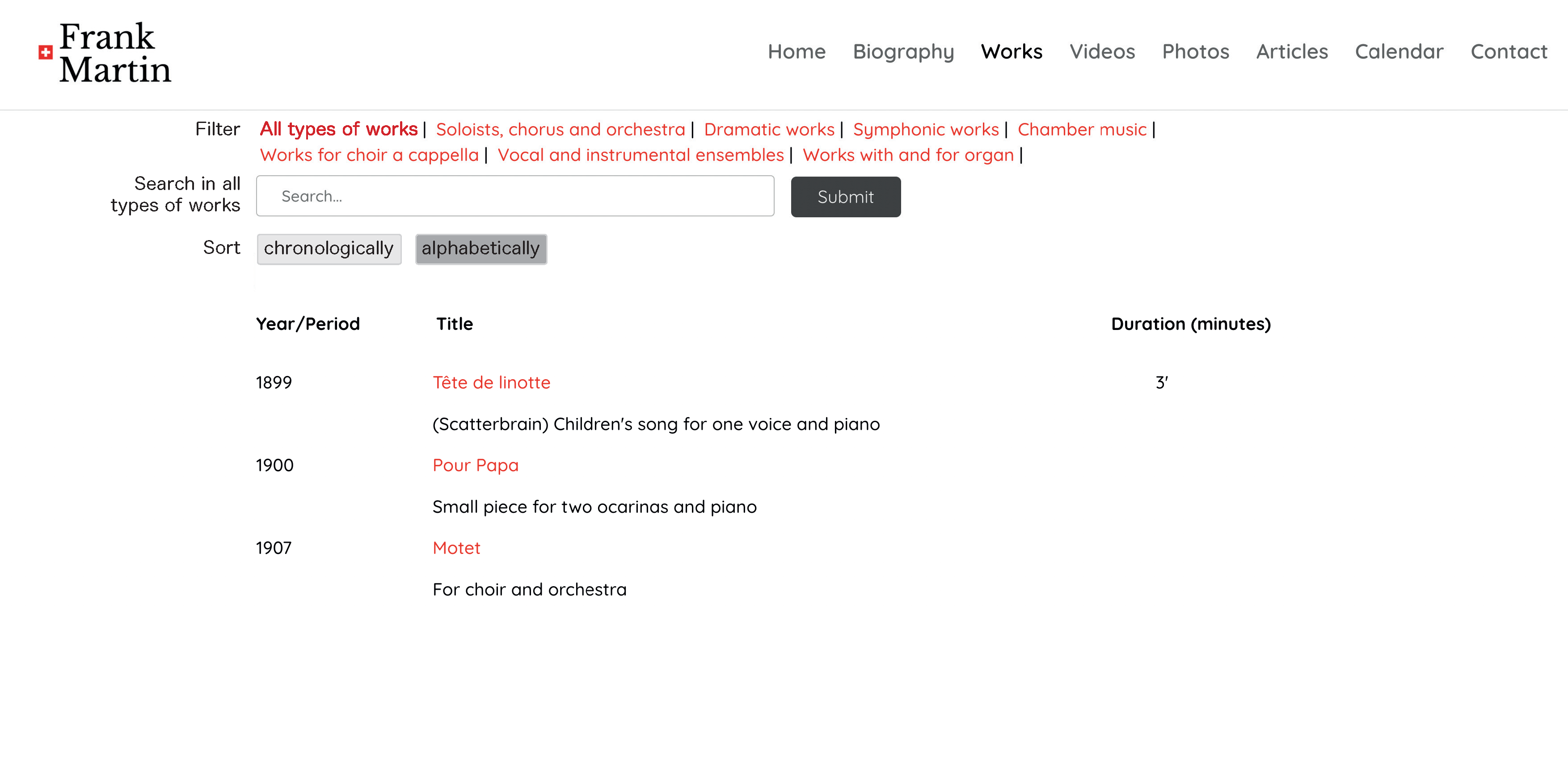
Task: Open the Videos section
Action: 1102,52
